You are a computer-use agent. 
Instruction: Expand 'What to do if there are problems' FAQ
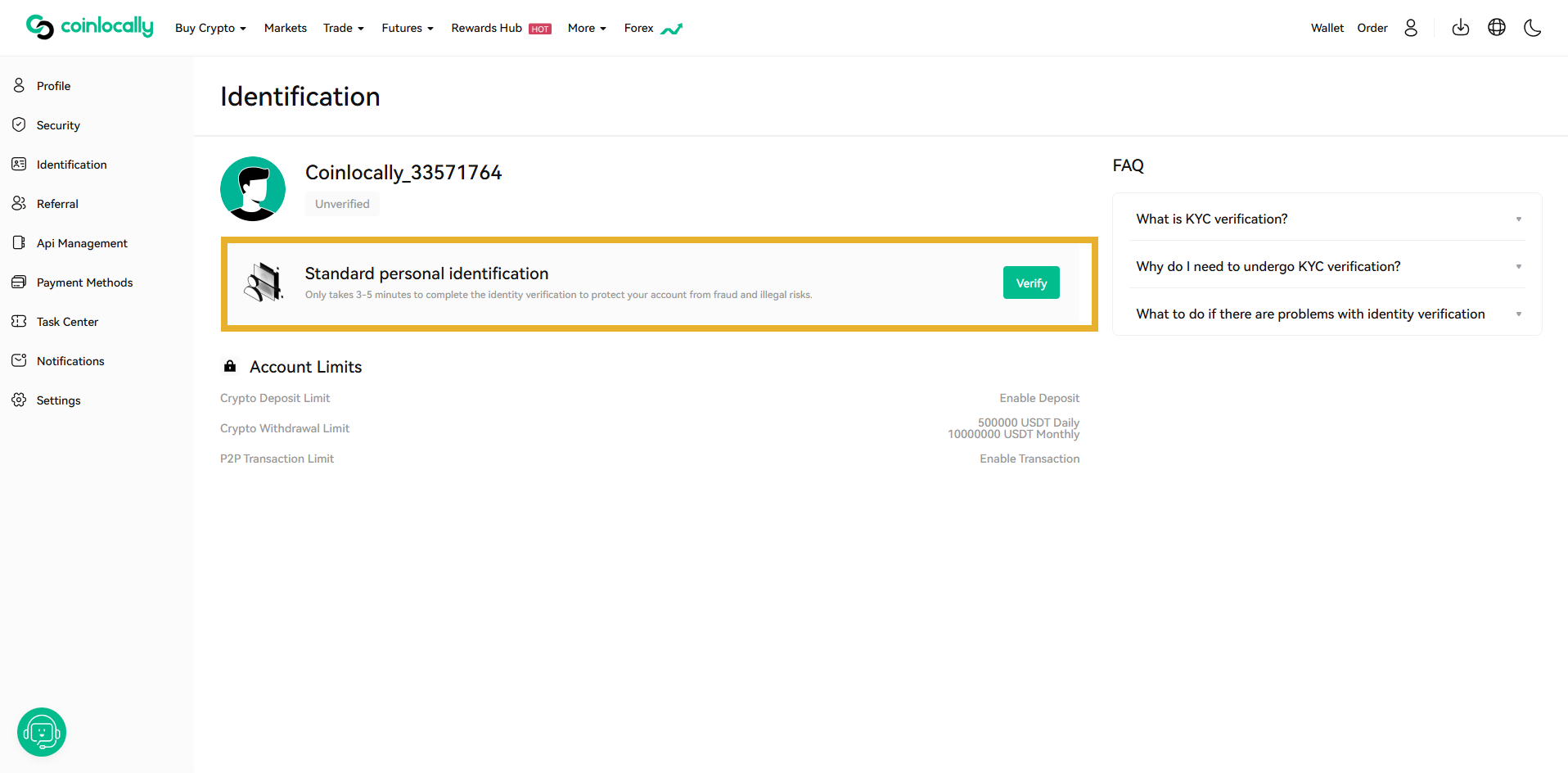1327,314
